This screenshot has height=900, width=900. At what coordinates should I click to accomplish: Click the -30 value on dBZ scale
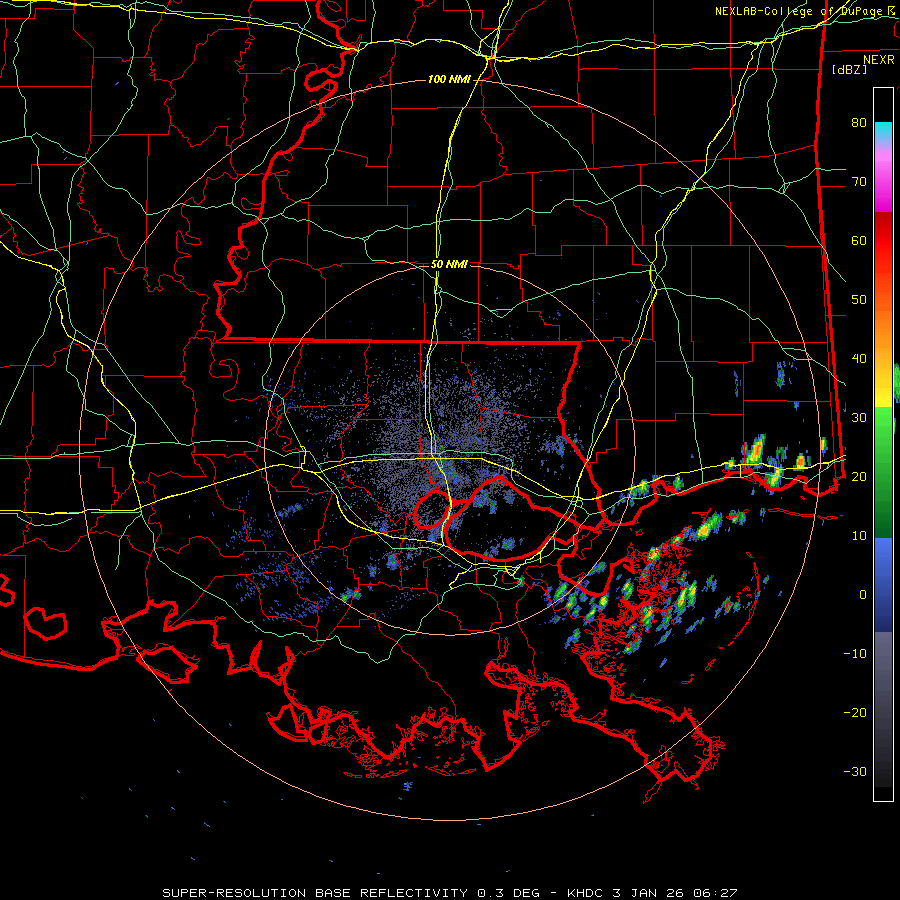[855, 771]
